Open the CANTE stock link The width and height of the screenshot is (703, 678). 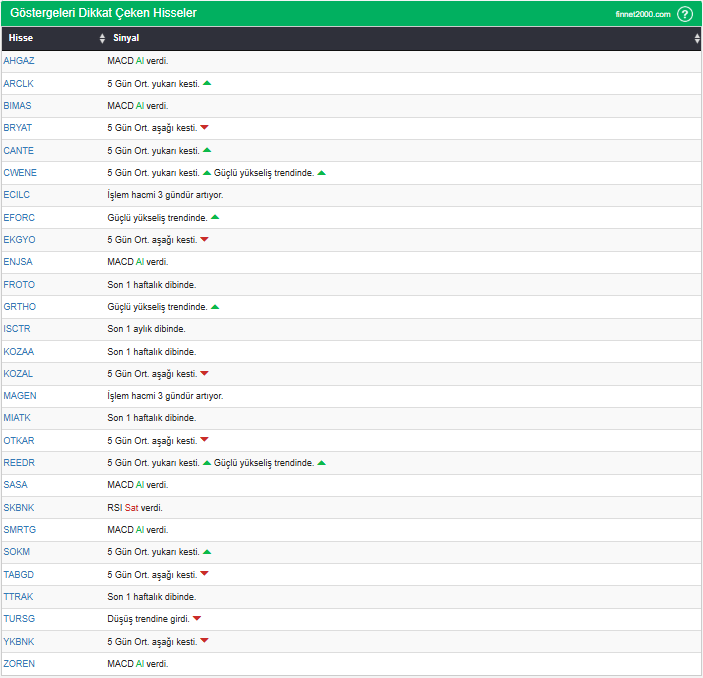(x=18, y=151)
